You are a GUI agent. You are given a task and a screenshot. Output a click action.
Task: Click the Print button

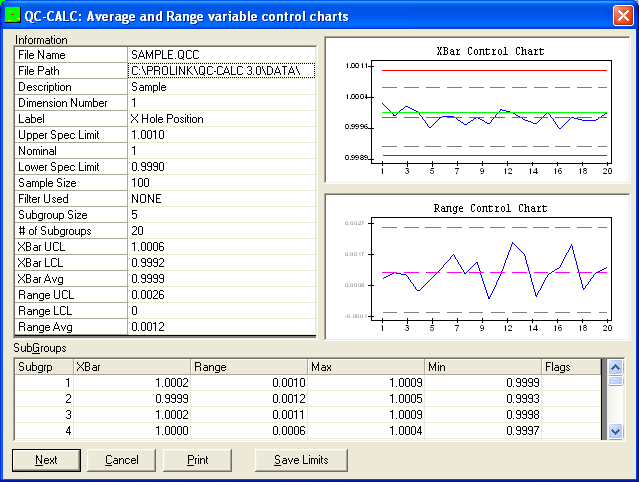197,460
